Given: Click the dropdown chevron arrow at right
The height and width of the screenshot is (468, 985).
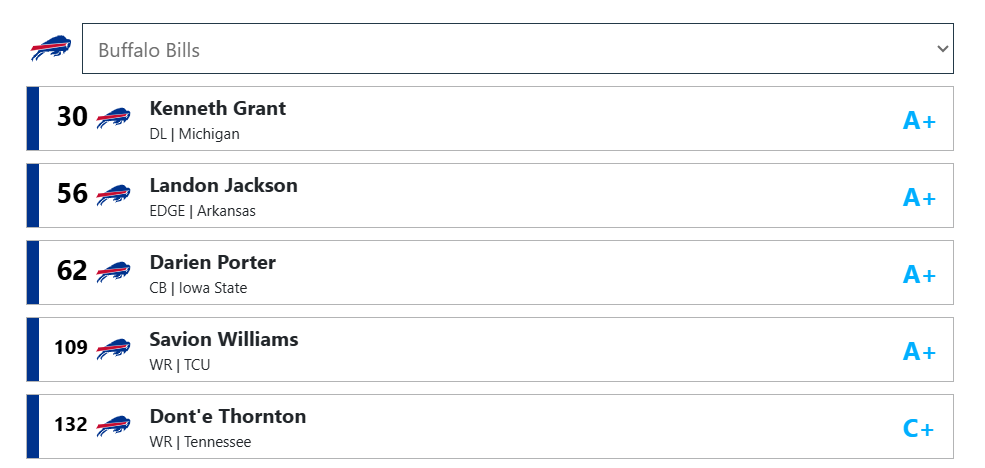Looking at the screenshot, I should tap(942, 49).
